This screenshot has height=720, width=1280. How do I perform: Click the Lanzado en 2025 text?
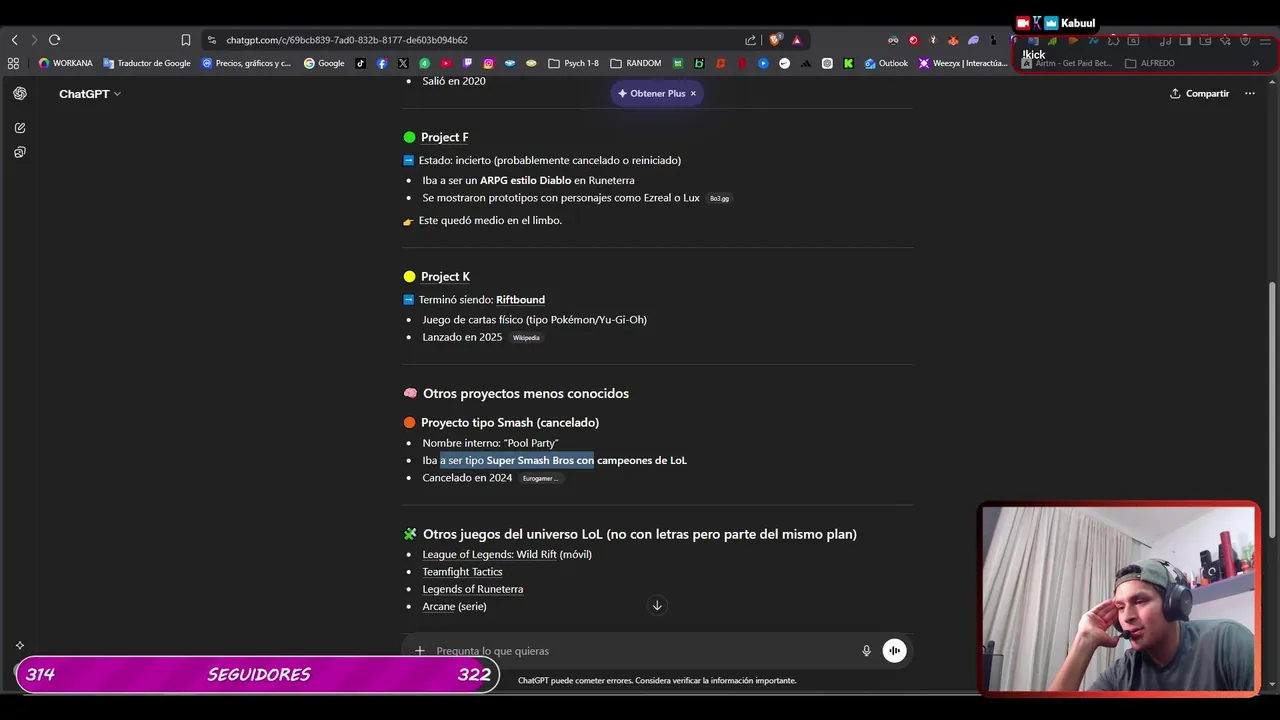462,337
